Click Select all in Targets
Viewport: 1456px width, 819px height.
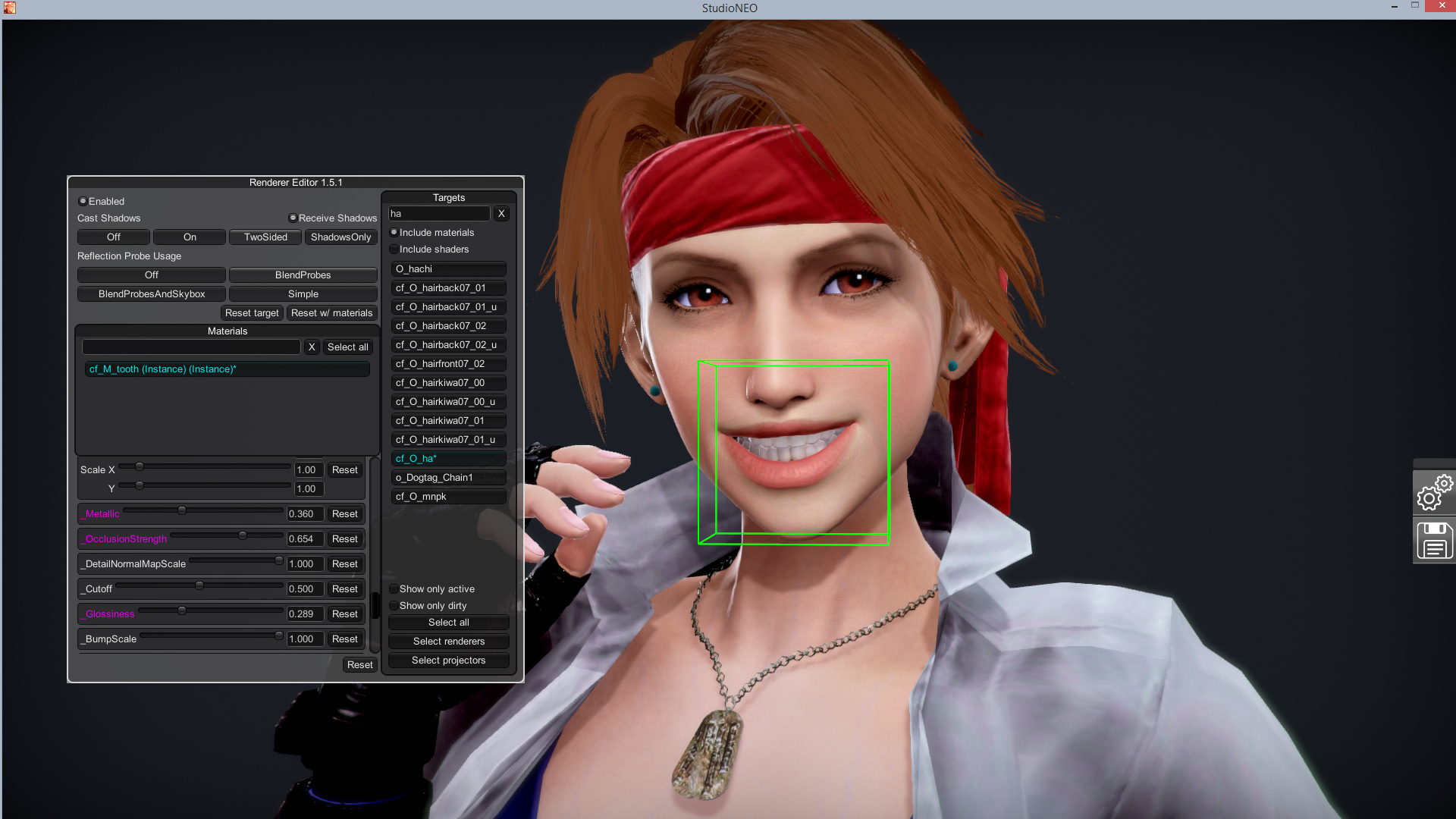coord(449,622)
